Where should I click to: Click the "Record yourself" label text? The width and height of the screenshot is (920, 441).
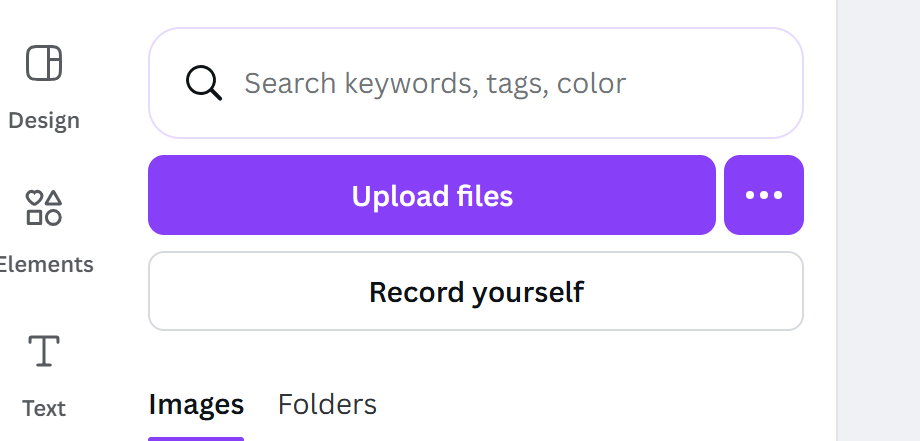click(x=476, y=292)
